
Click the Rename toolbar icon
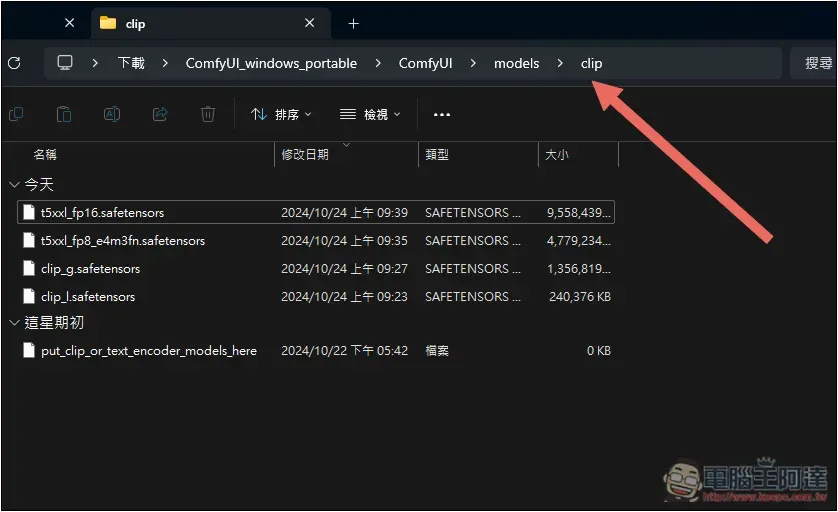112,115
